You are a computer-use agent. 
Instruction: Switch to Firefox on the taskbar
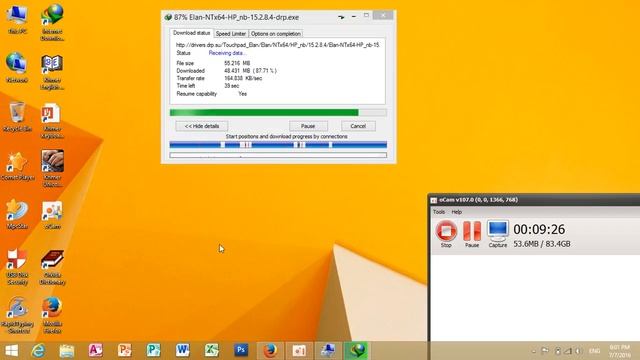[x=270, y=351]
